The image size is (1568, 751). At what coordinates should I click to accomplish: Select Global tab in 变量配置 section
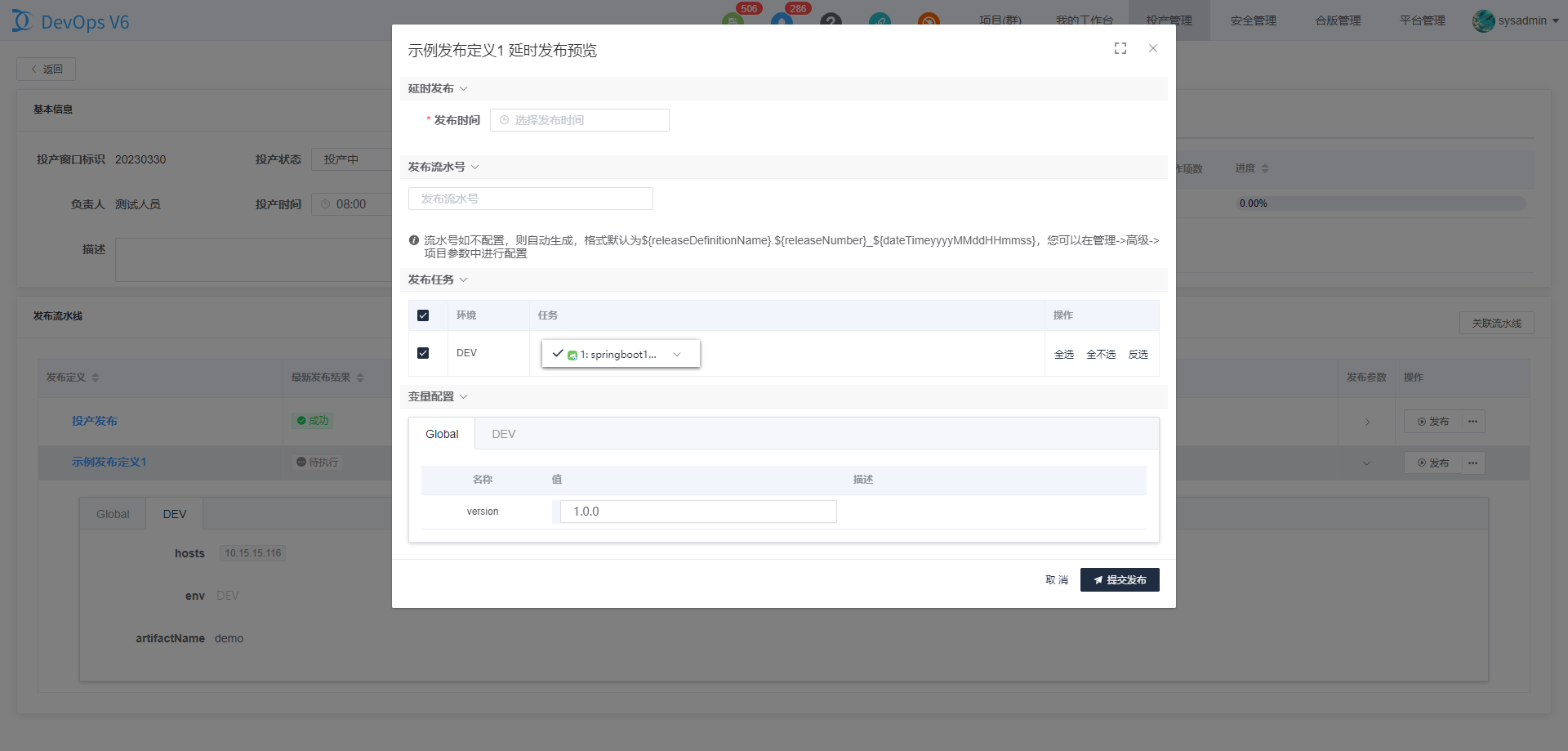tap(442, 434)
